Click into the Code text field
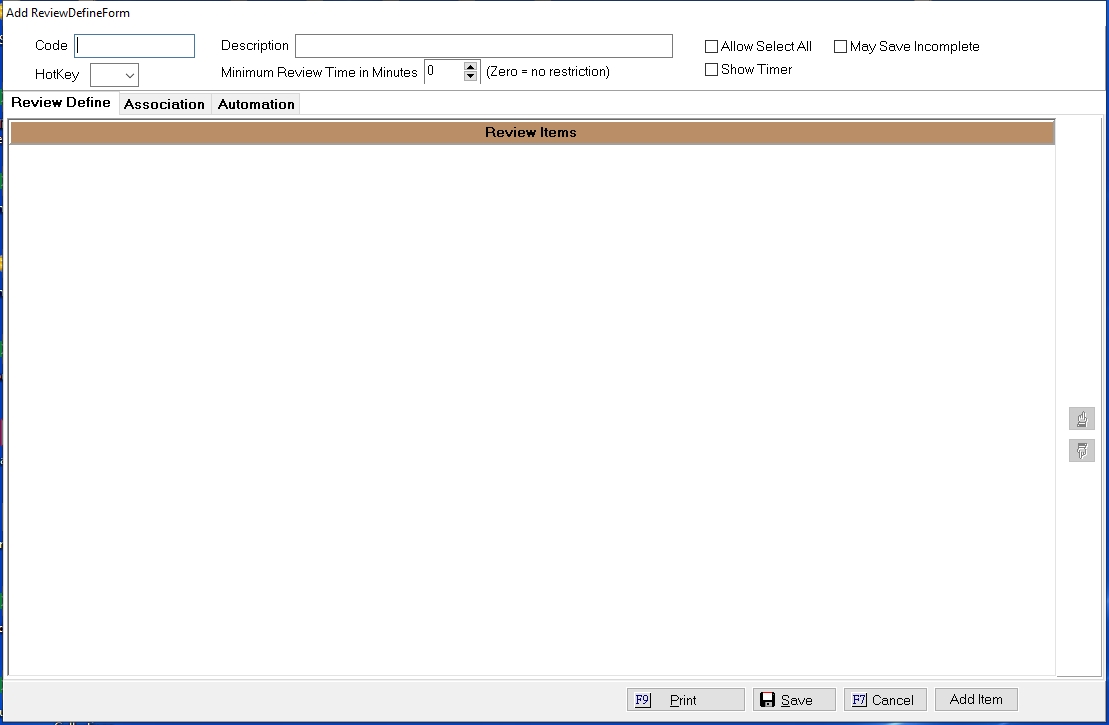1109x725 pixels. (x=135, y=46)
